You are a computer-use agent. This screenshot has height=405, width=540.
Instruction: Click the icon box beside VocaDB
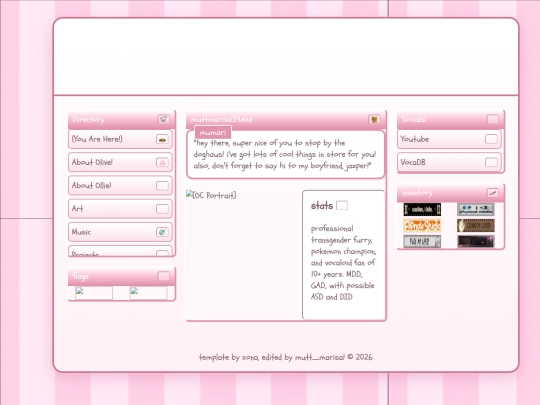pos(491,162)
